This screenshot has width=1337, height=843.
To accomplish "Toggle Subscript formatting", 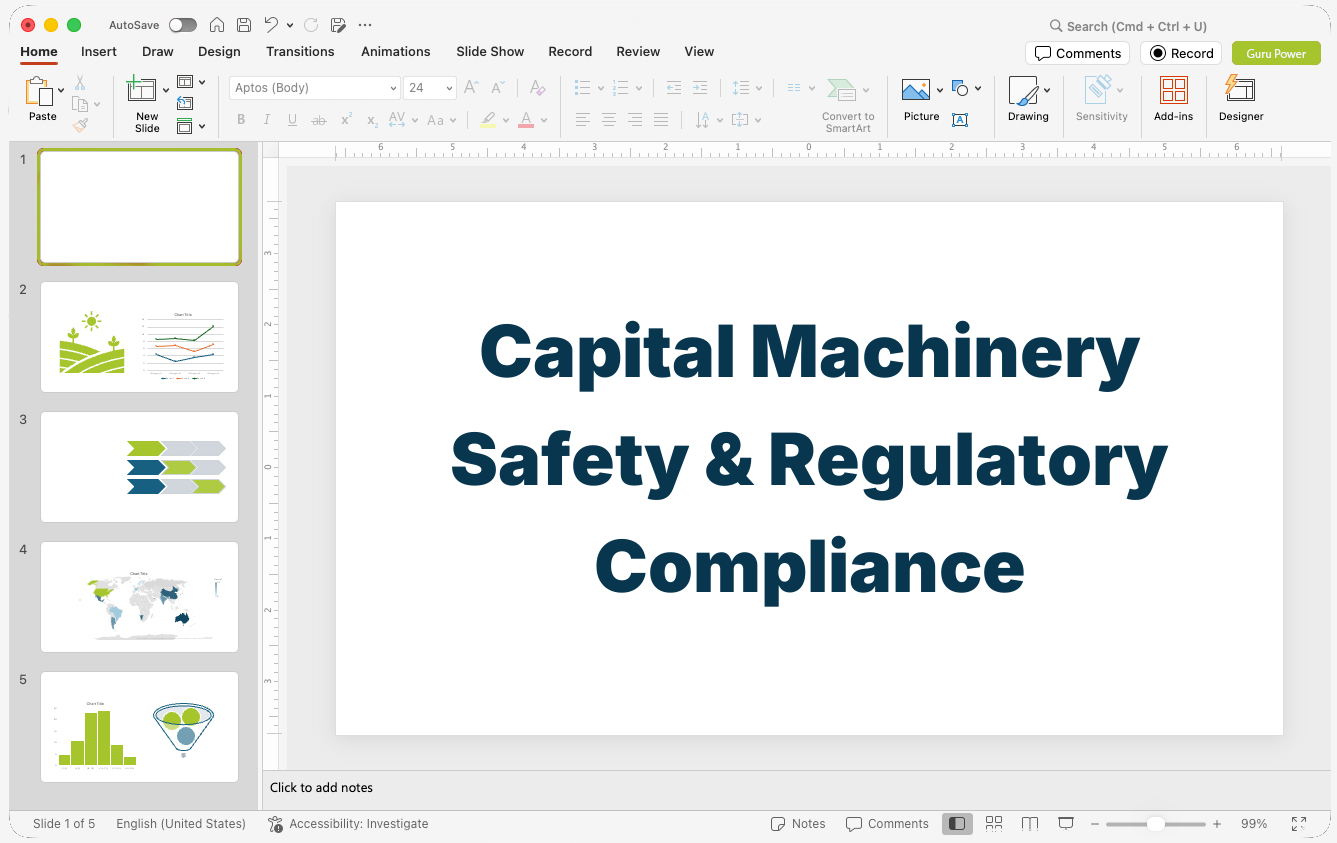I will click(x=372, y=120).
